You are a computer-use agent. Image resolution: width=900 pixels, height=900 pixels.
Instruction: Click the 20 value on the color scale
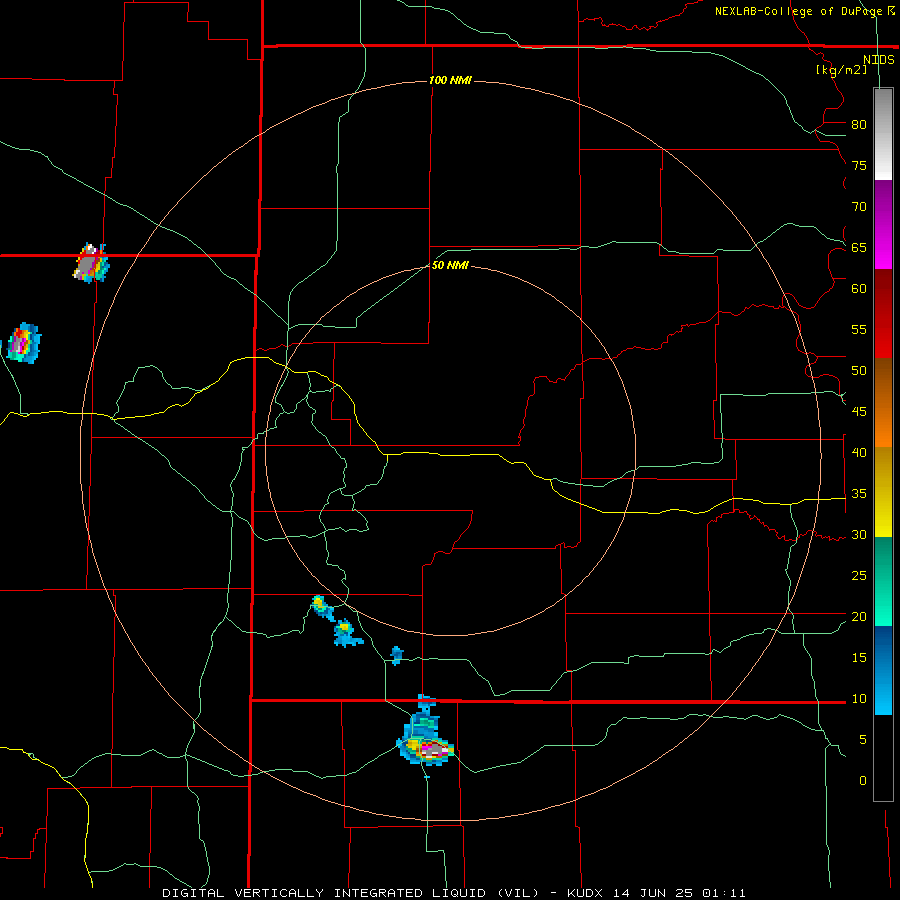(859, 616)
